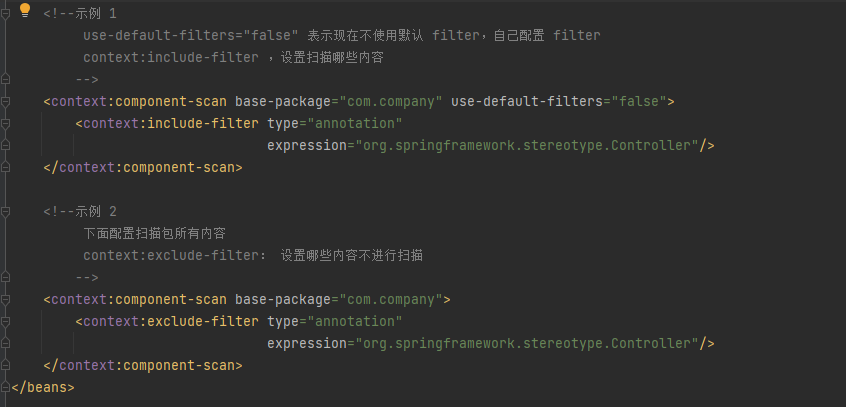Collapse the second context:component-scan element
The width and height of the screenshot is (846, 407).
5,300
